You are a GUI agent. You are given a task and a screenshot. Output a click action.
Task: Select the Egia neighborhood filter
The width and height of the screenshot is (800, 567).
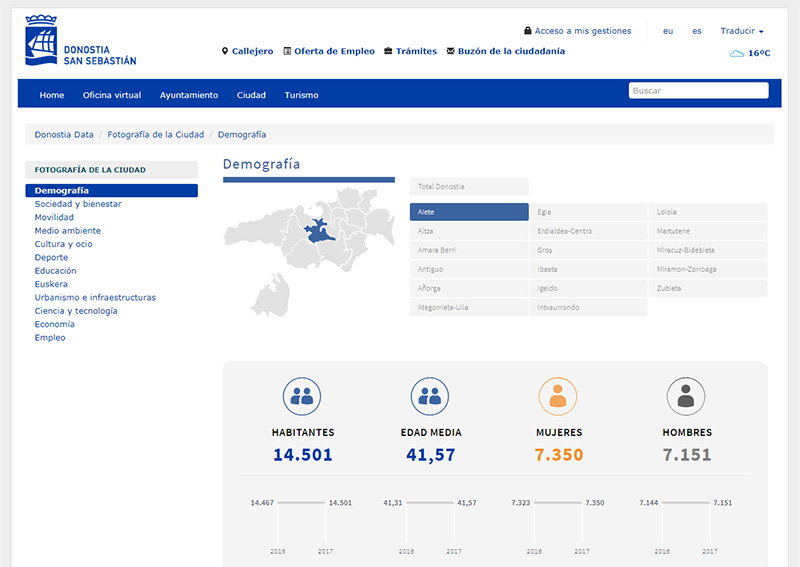pyautogui.click(x=587, y=212)
